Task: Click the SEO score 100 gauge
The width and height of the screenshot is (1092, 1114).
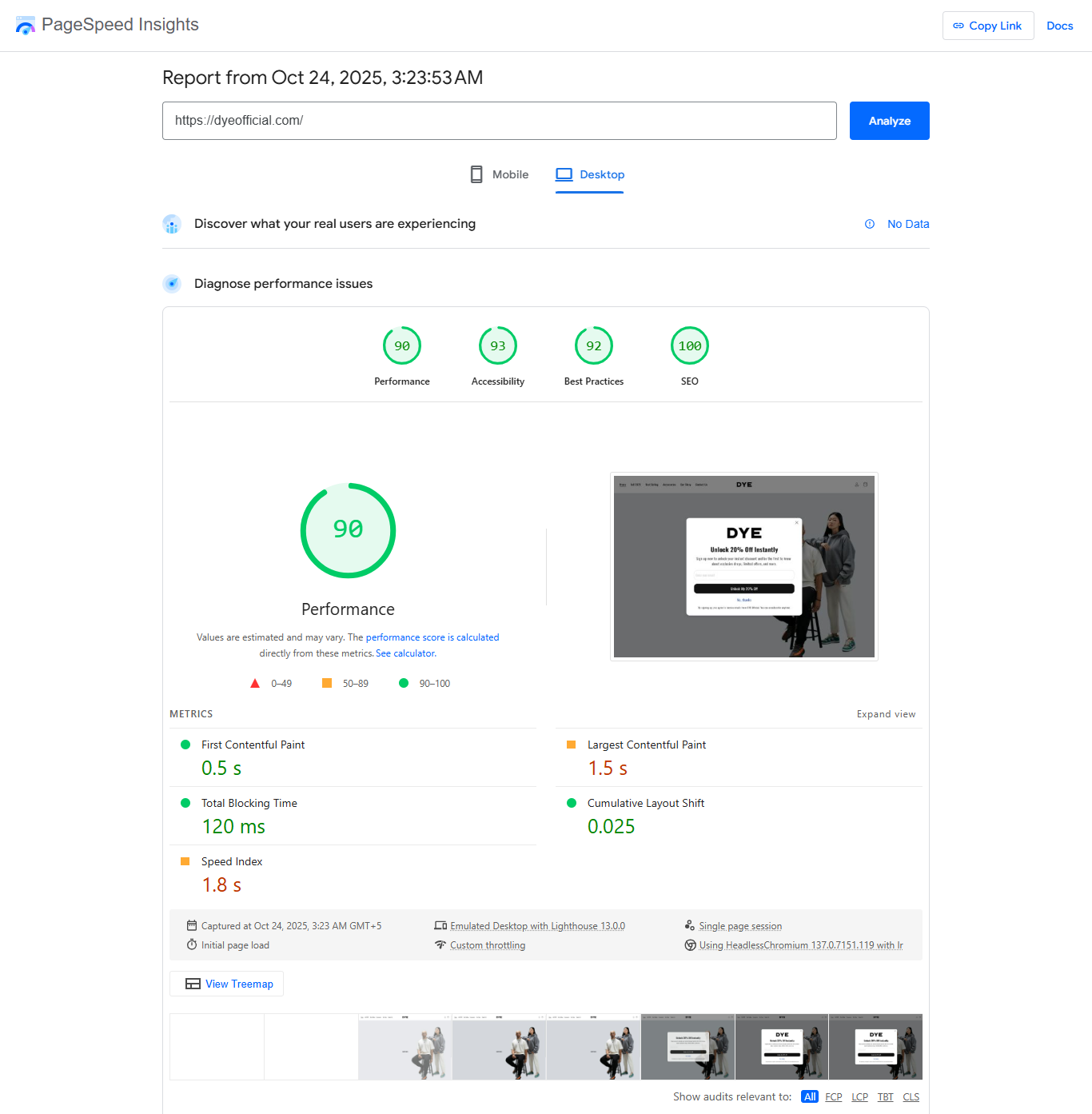Action: click(689, 346)
